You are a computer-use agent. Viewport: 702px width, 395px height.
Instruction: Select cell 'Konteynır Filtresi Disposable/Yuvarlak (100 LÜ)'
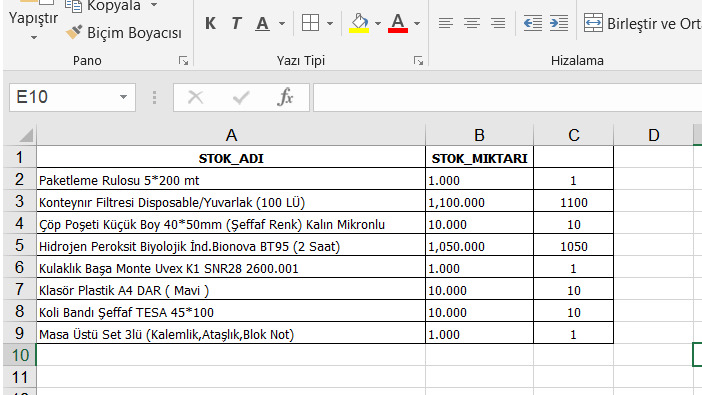[231, 202]
